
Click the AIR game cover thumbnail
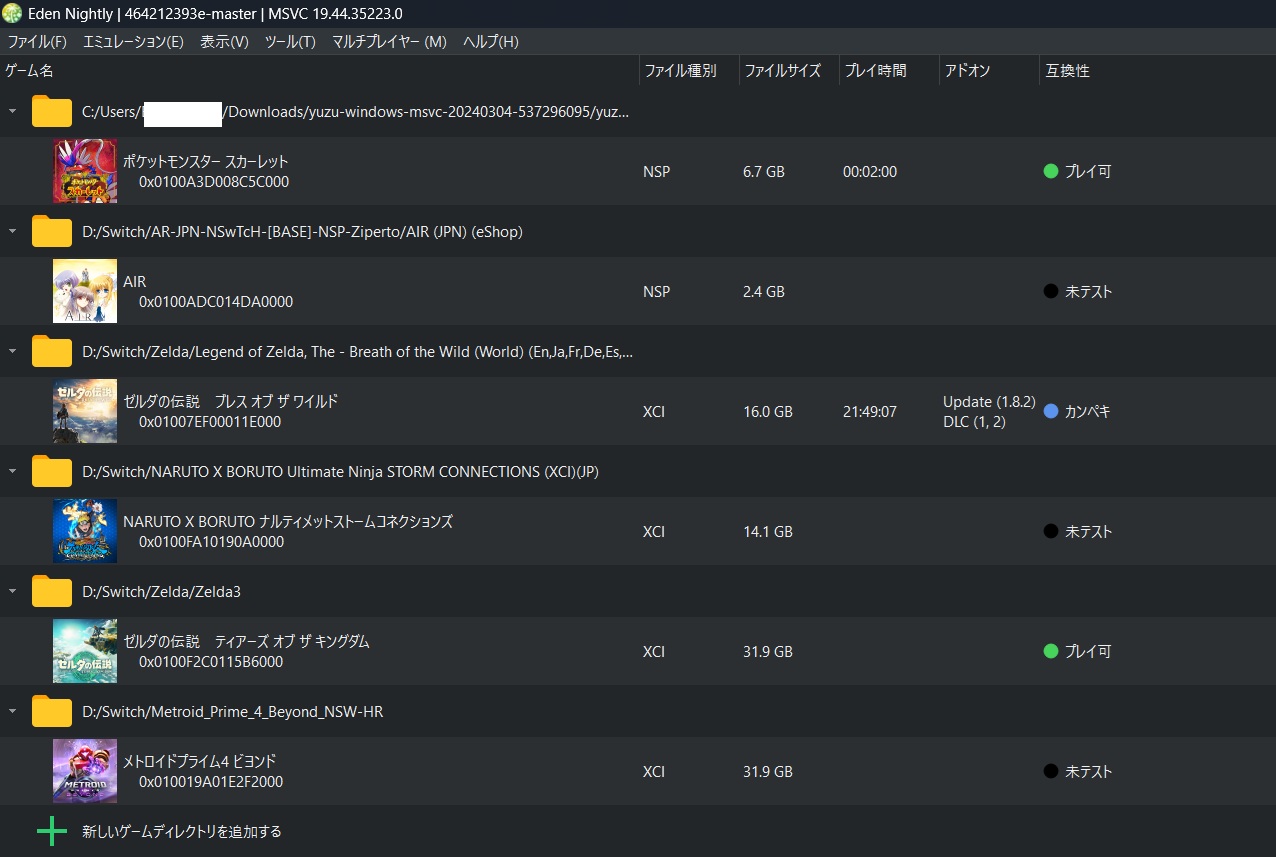tap(85, 291)
